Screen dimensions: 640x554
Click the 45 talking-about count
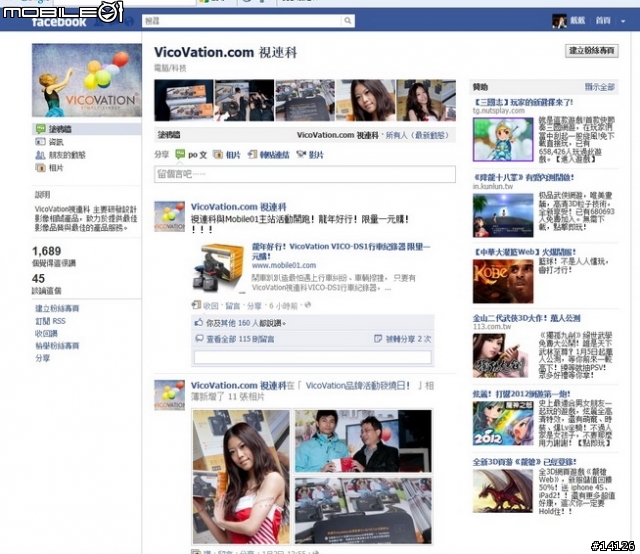click(x=38, y=279)
